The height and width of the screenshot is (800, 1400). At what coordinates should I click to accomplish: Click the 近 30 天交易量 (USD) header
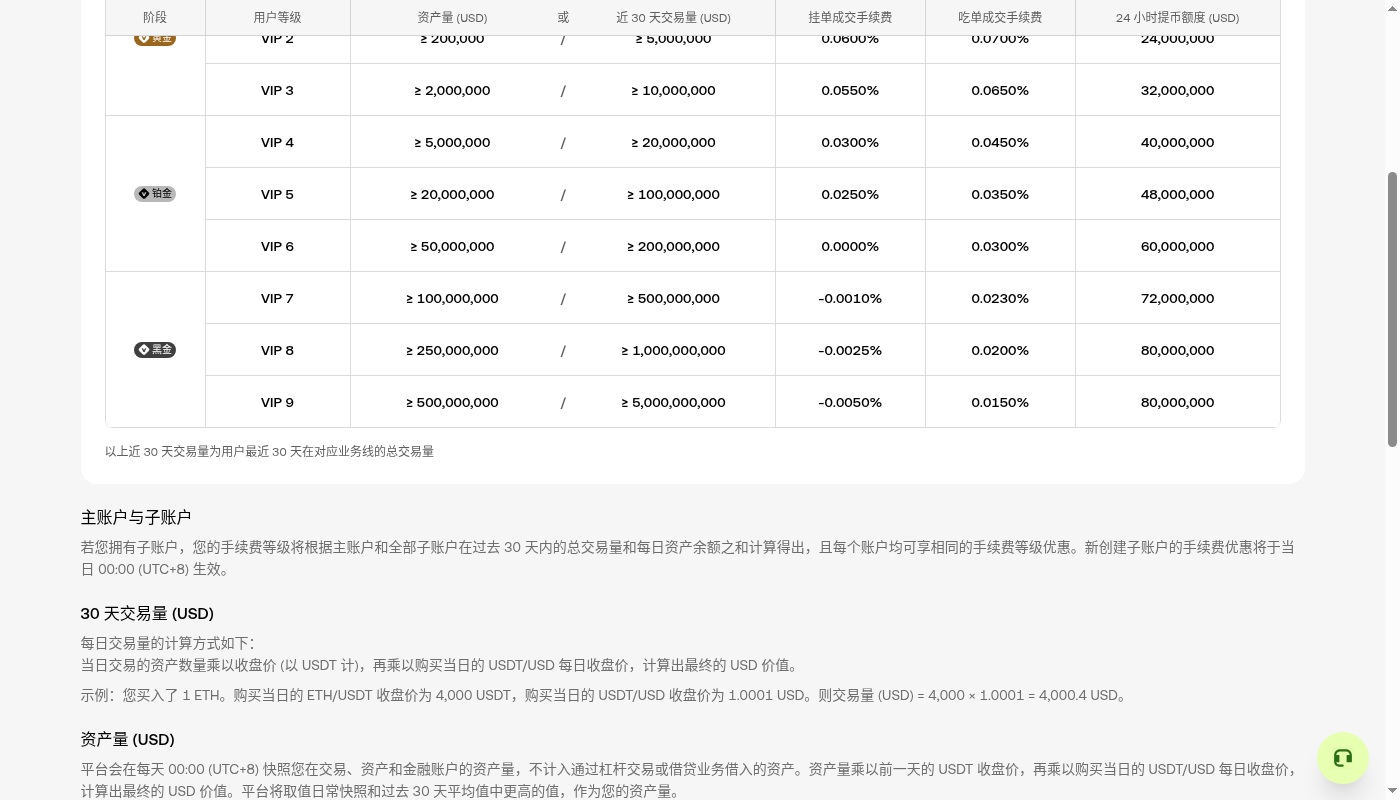tap(673, 18)
